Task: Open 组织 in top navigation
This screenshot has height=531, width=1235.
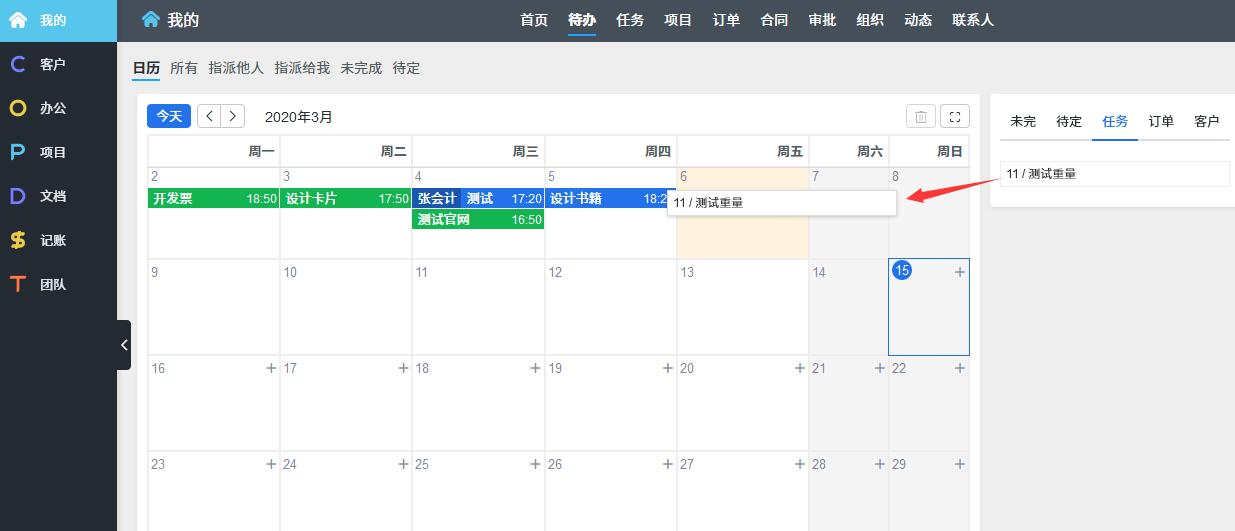Action: [870, 20]
